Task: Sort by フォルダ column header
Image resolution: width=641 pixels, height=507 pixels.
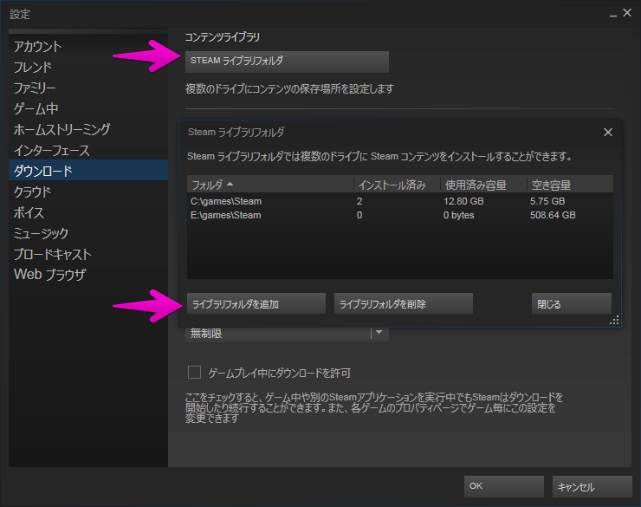Action: [270, 184]
